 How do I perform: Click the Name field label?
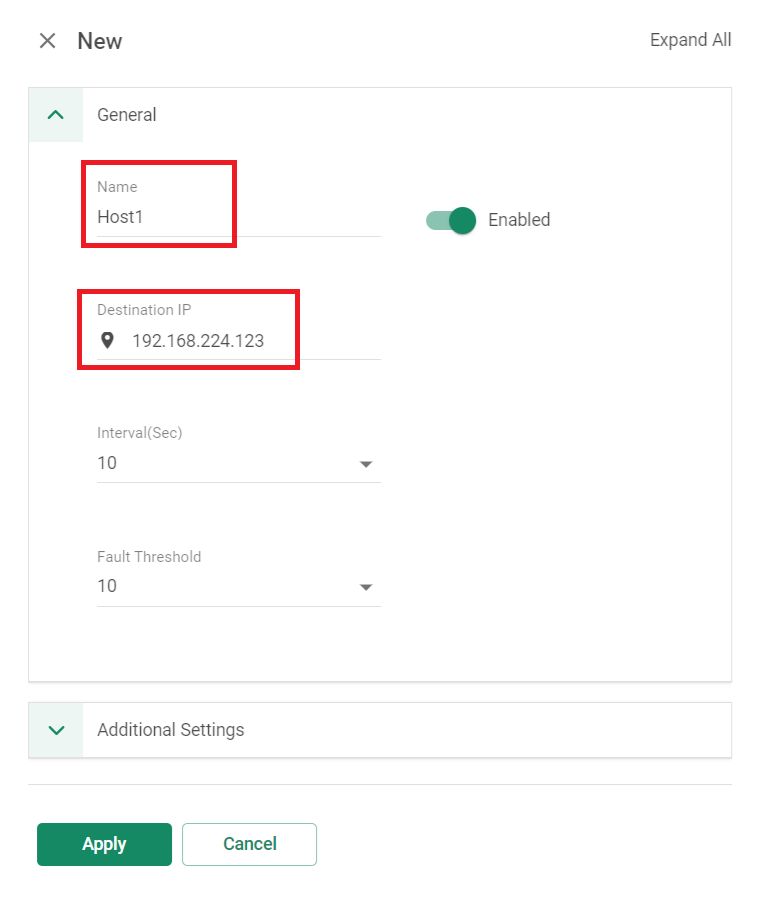(x=117, y=187)
